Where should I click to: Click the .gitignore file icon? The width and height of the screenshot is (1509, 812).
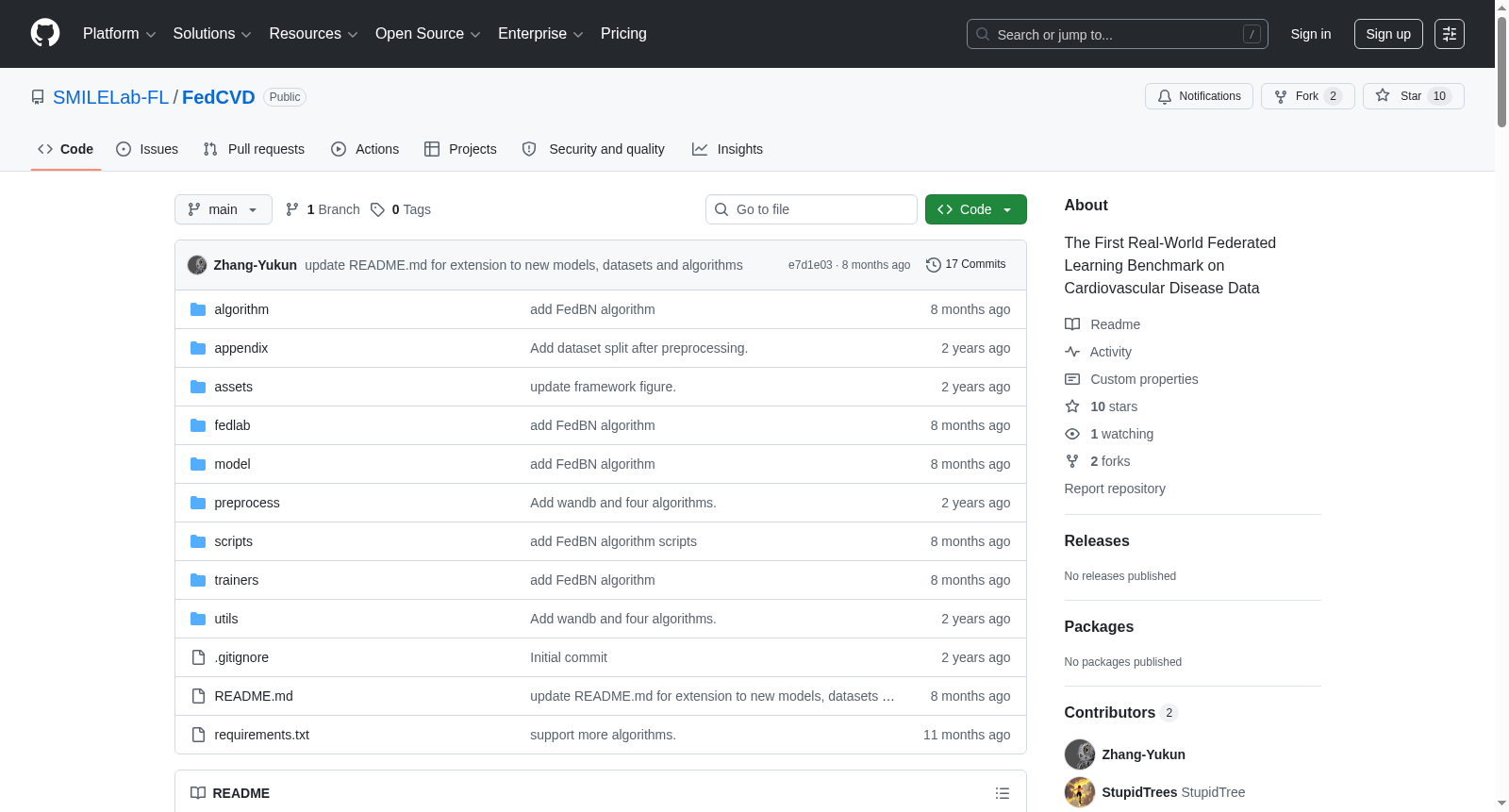pos(198,657)
